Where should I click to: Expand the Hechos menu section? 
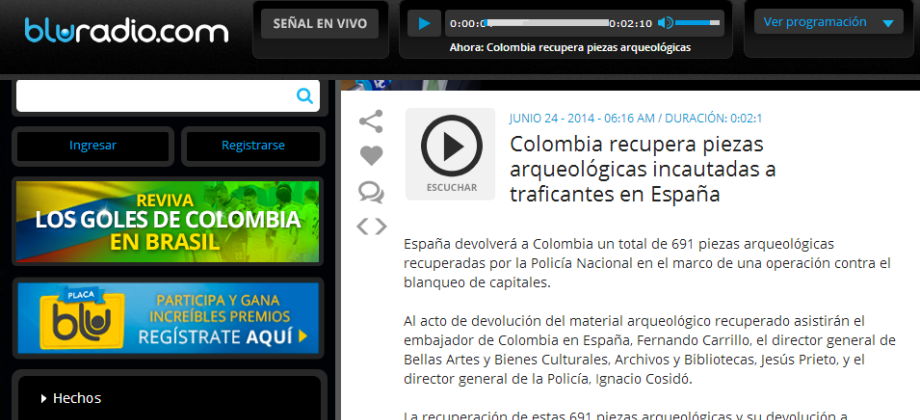pos(77,398)
